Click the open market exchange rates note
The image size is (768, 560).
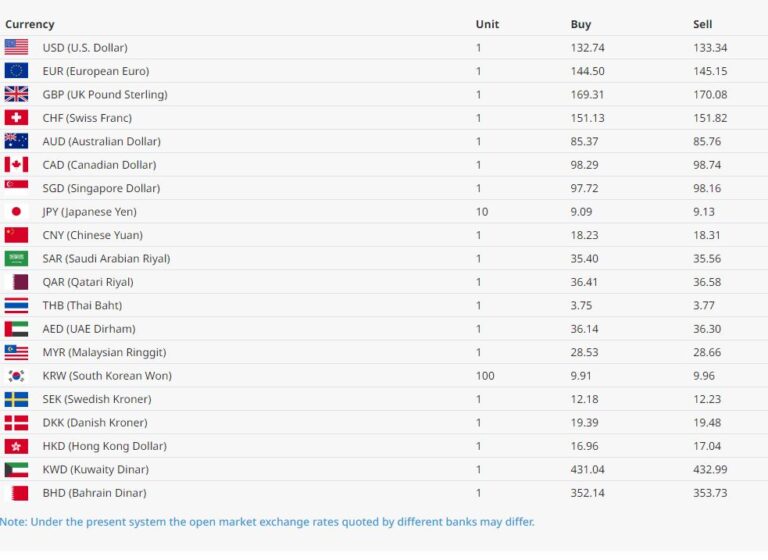point(267,521)
